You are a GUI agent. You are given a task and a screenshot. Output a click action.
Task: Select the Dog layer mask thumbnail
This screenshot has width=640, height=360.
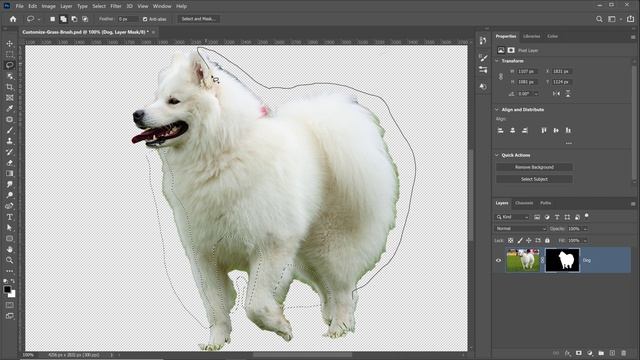(562, 260)
